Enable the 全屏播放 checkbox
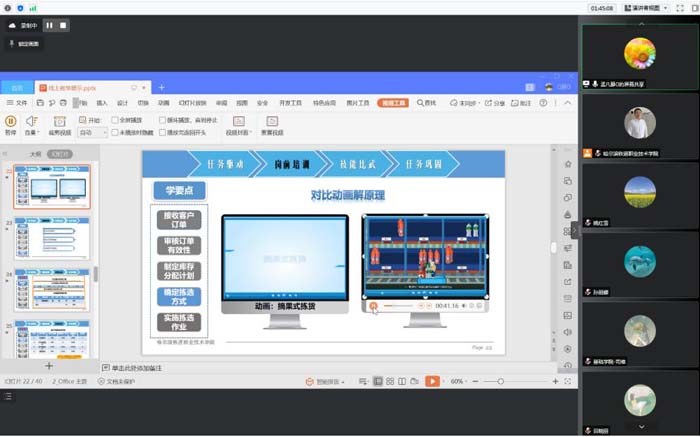 pyautogui.click(x=115, y=120)
